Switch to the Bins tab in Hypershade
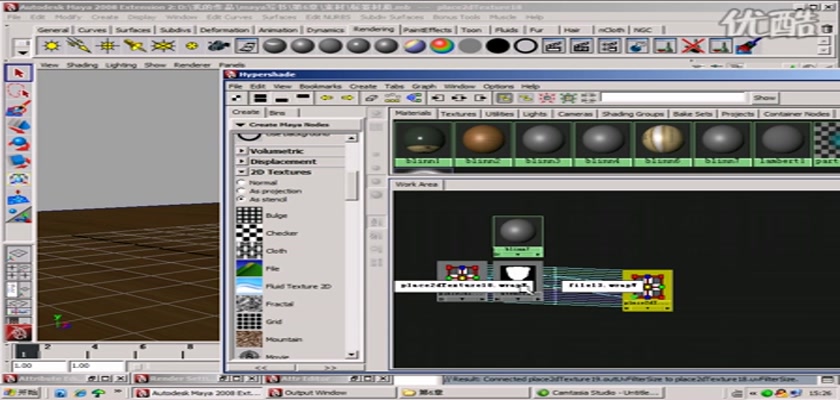 click(277, 113)
